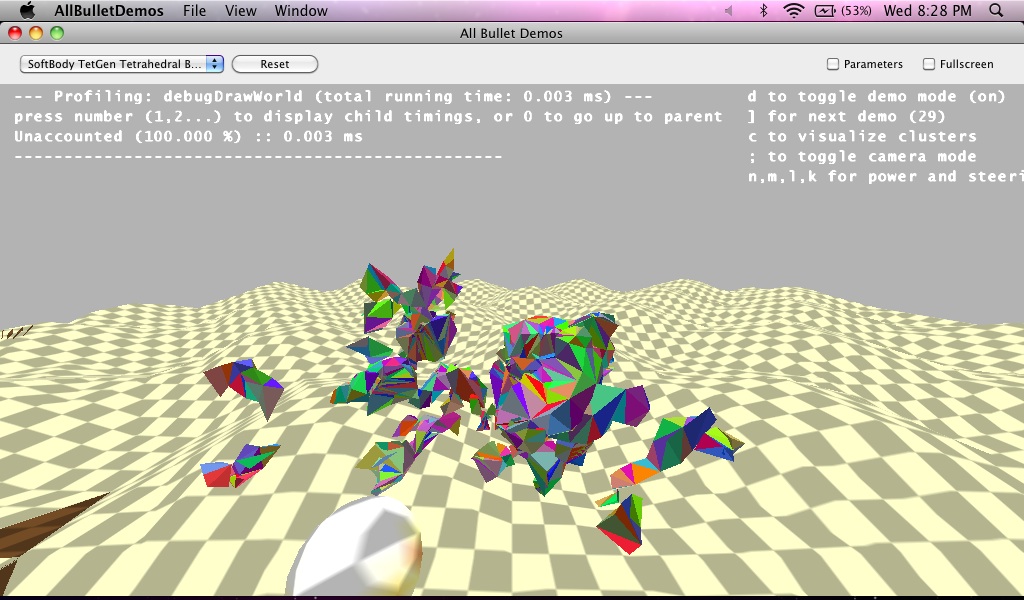
Task: Enable the Parameters checkbox
Action: 833,64
